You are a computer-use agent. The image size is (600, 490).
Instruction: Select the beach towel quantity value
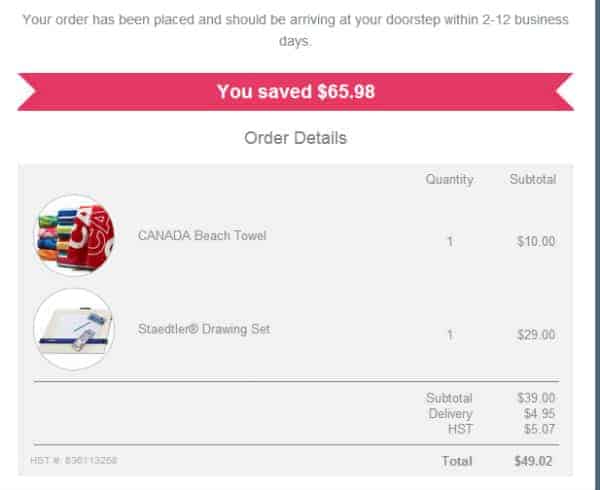point(450,241)
